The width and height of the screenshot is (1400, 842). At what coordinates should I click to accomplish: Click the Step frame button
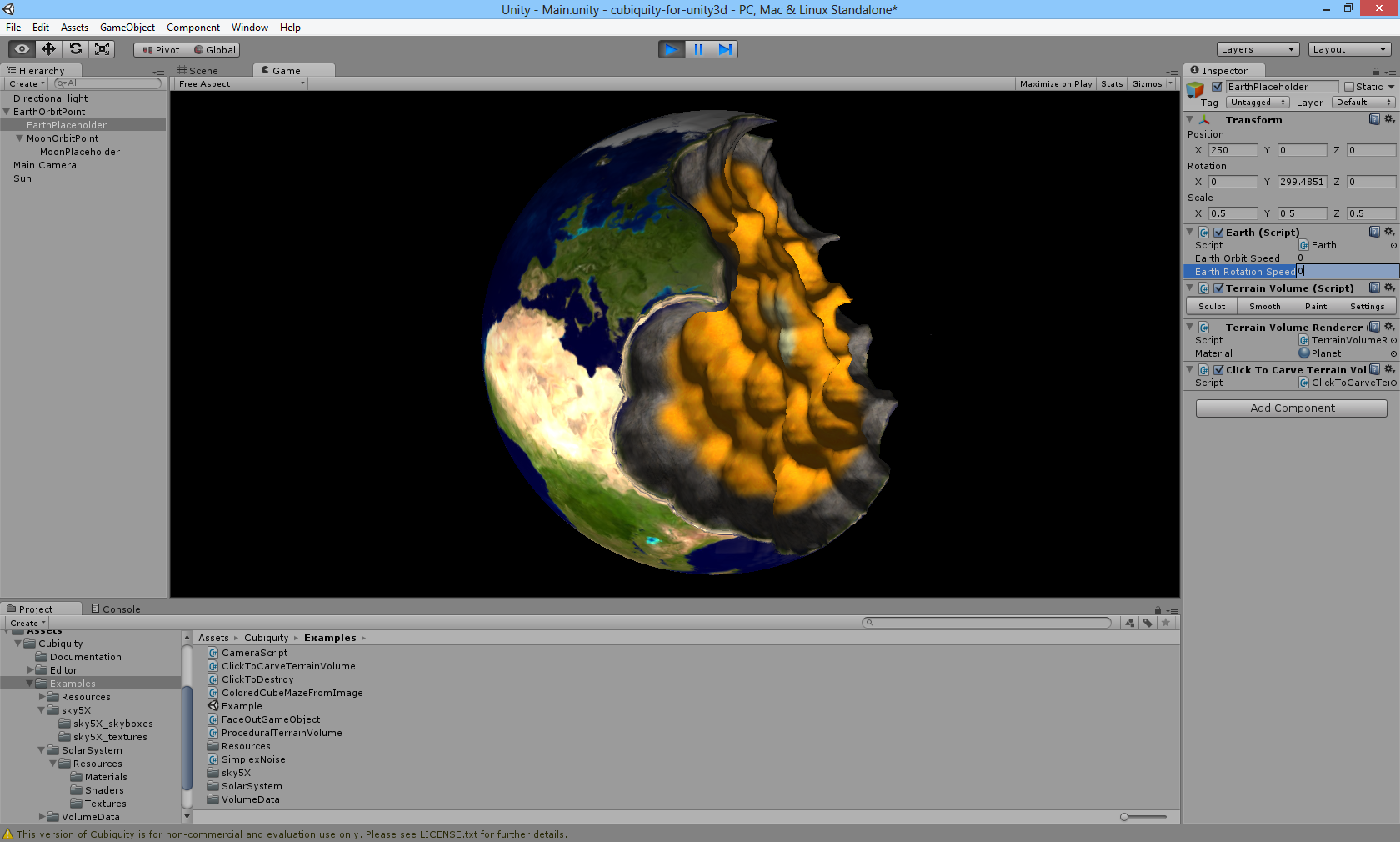pyautogui.click(x=725, y=49)
